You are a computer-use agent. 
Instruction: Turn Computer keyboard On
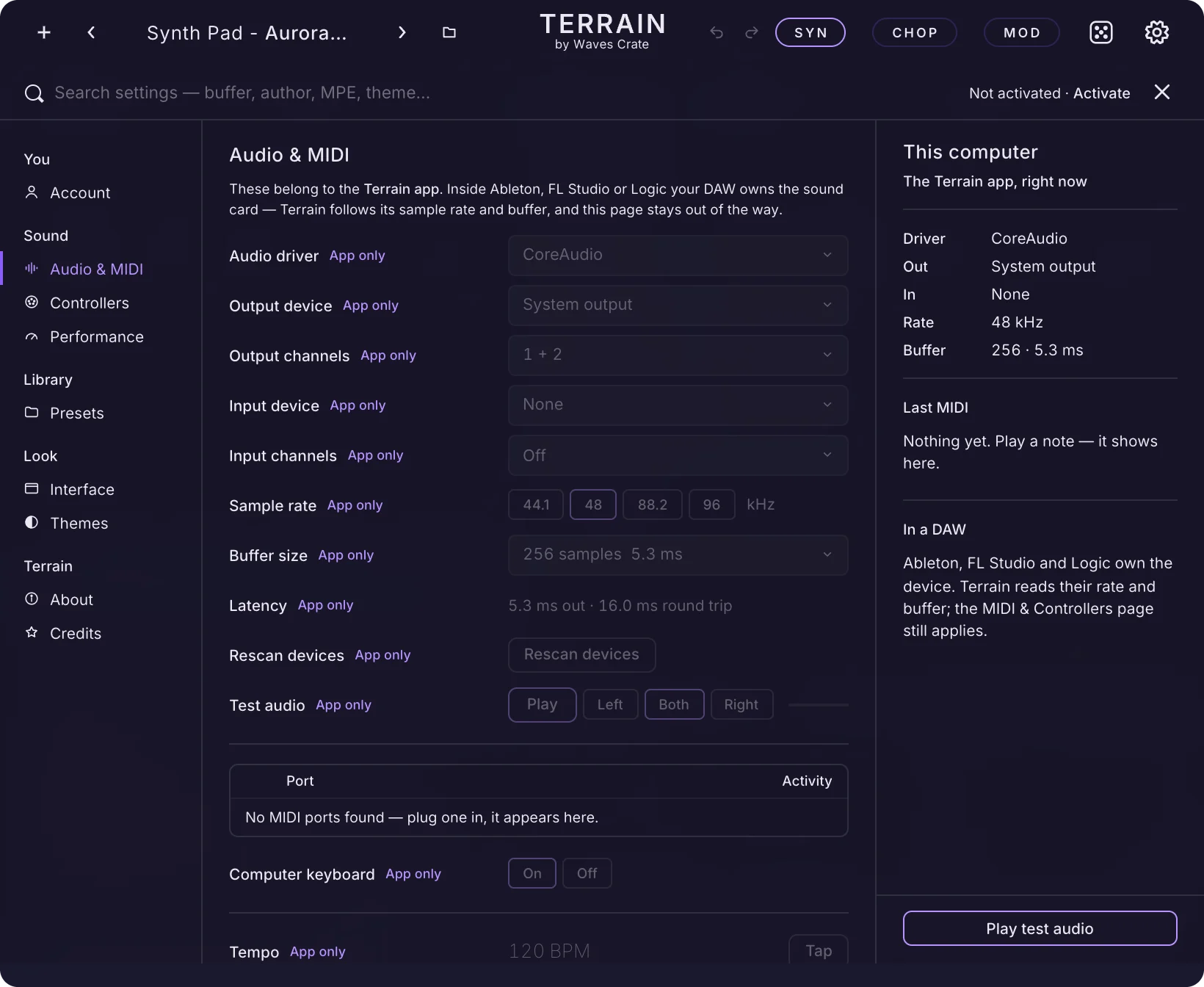click(532, 873)
